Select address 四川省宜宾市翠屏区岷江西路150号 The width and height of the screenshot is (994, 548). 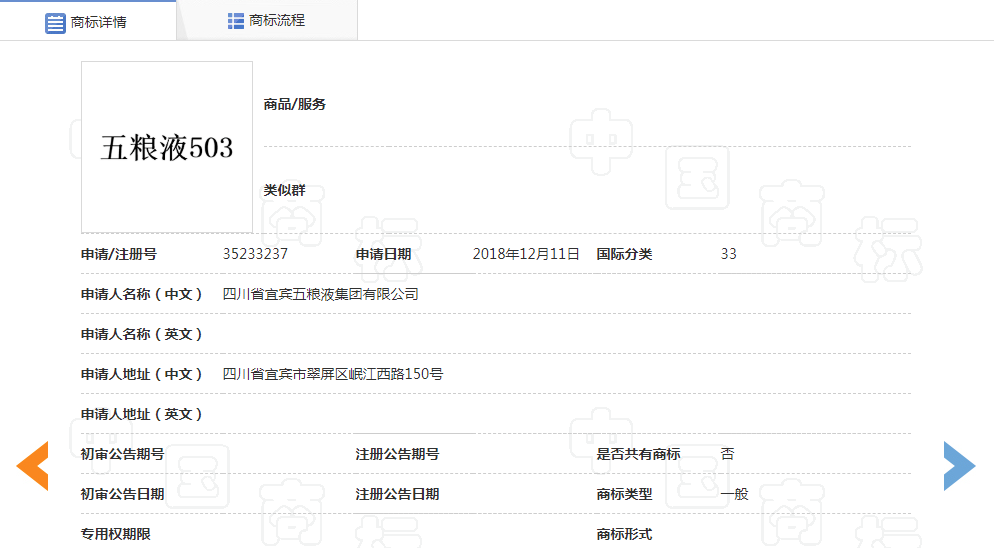point(332,374)
